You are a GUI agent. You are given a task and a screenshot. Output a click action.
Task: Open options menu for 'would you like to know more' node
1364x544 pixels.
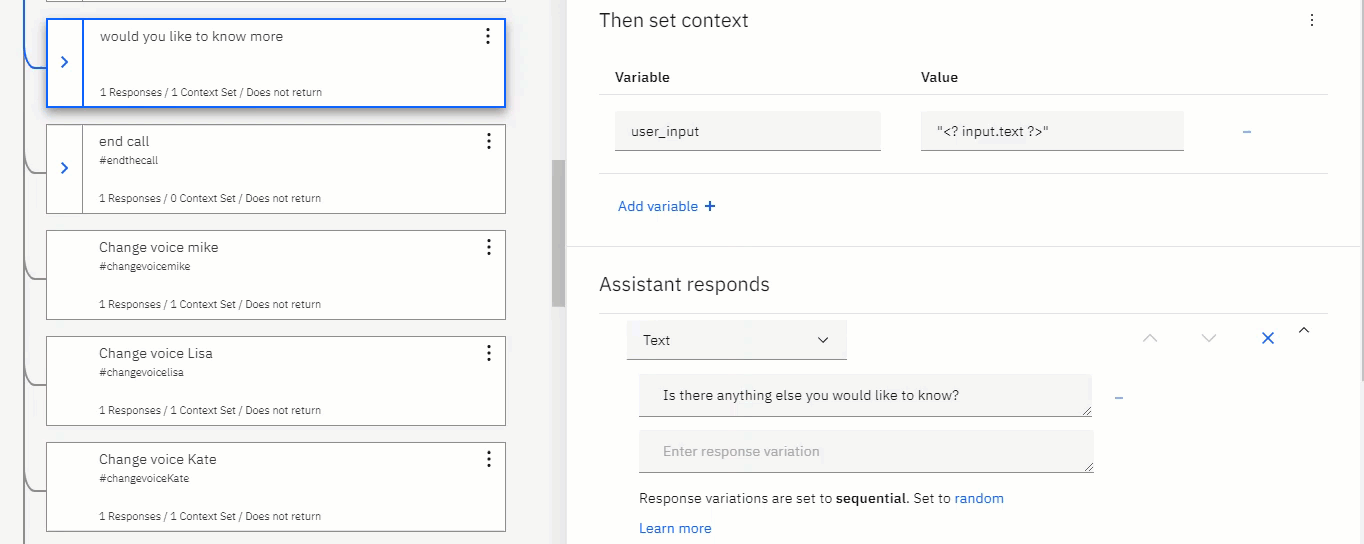[x=488, y=37]
